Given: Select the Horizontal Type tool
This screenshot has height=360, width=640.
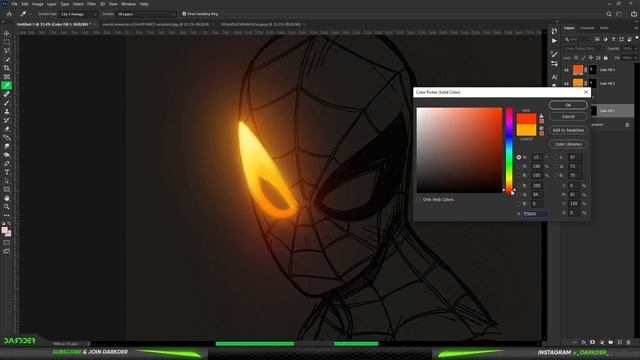Looking at the screenshot, I should (x=7, y=172).
